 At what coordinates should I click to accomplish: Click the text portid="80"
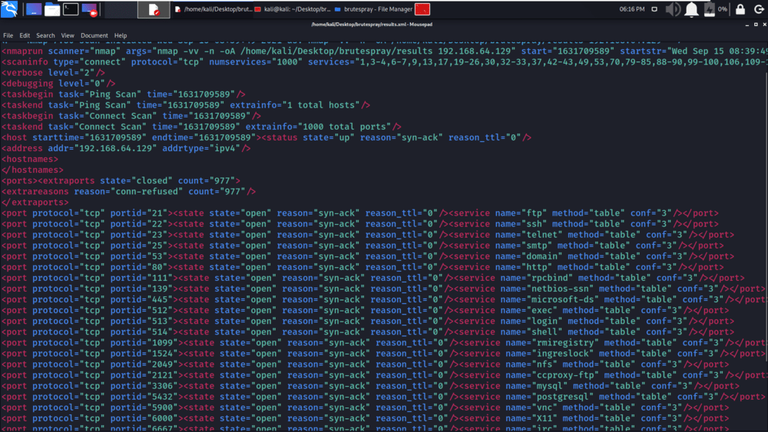point(139,267)
